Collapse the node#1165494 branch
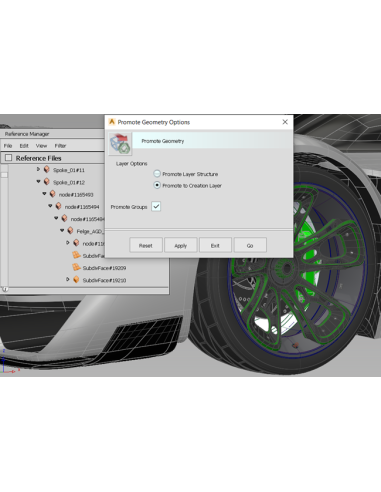Viewport: 381px width, 492px height. pos(50,206)
